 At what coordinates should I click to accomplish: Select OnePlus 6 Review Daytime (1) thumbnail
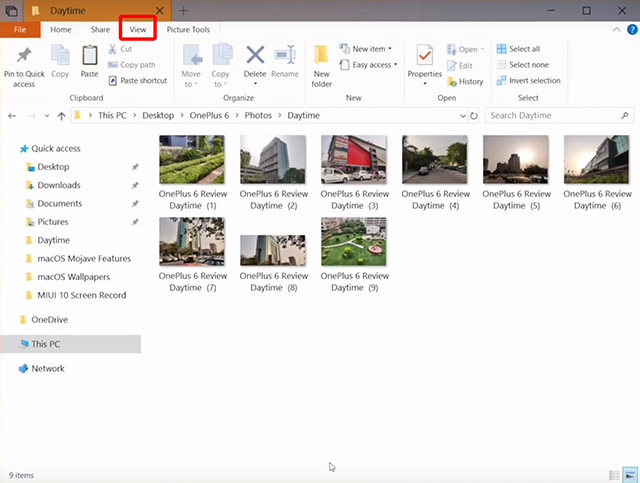pos(192,160)
